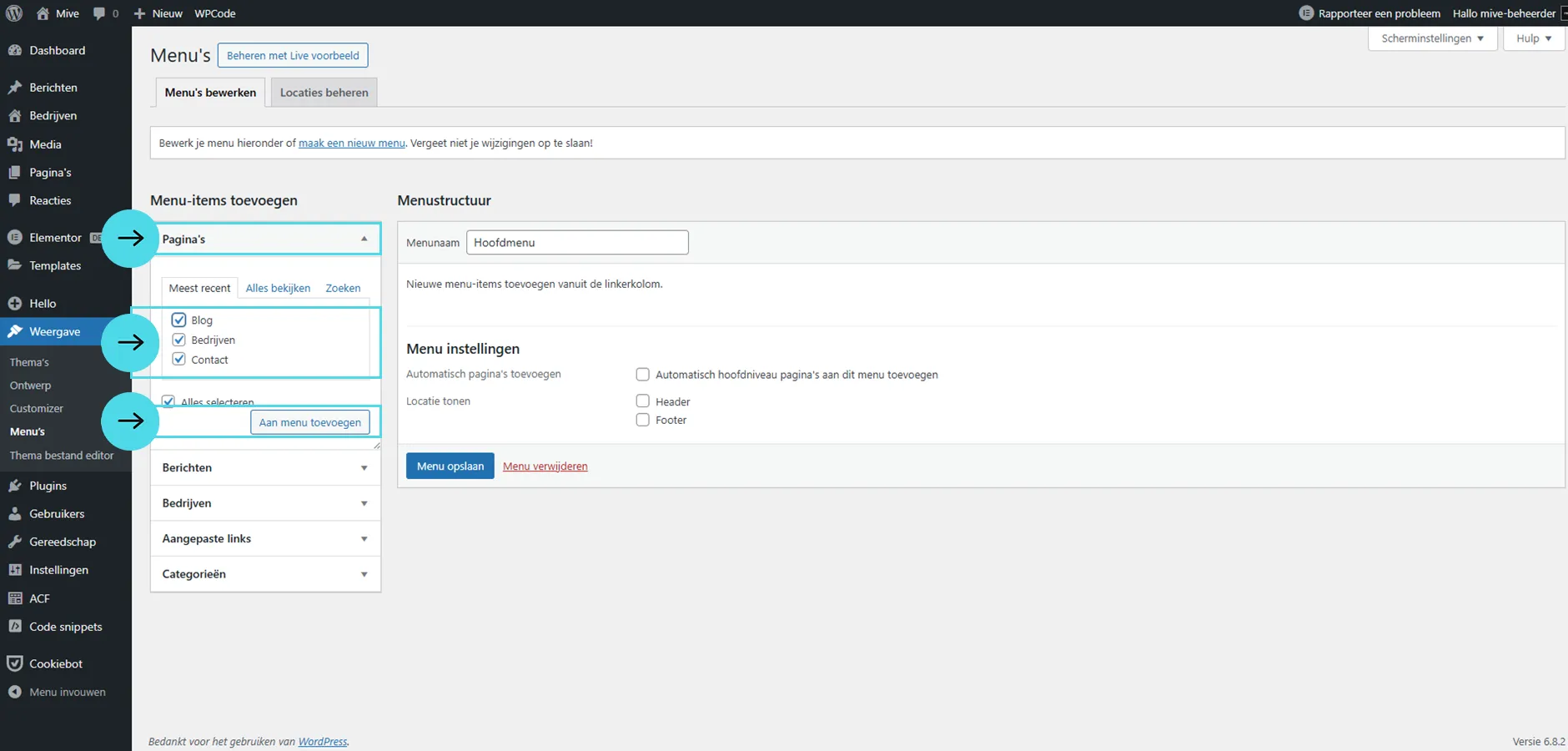Image resolution: width=1568 pixels, height=751 pixels.
Task: Click the Plugins plug icon in sidebar
Action: (x=14, y=486)
